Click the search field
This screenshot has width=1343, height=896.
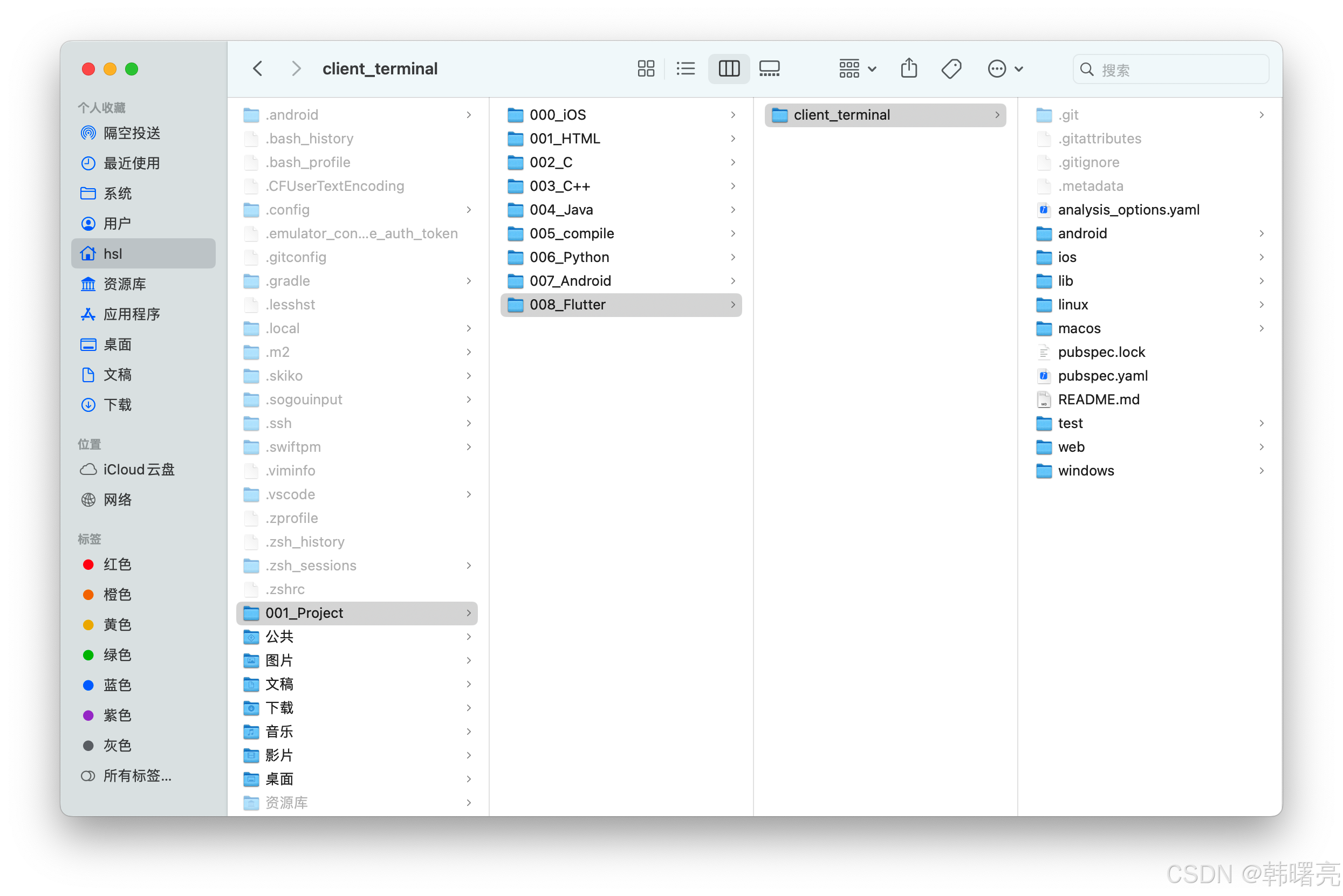(x=1170, y=69)
